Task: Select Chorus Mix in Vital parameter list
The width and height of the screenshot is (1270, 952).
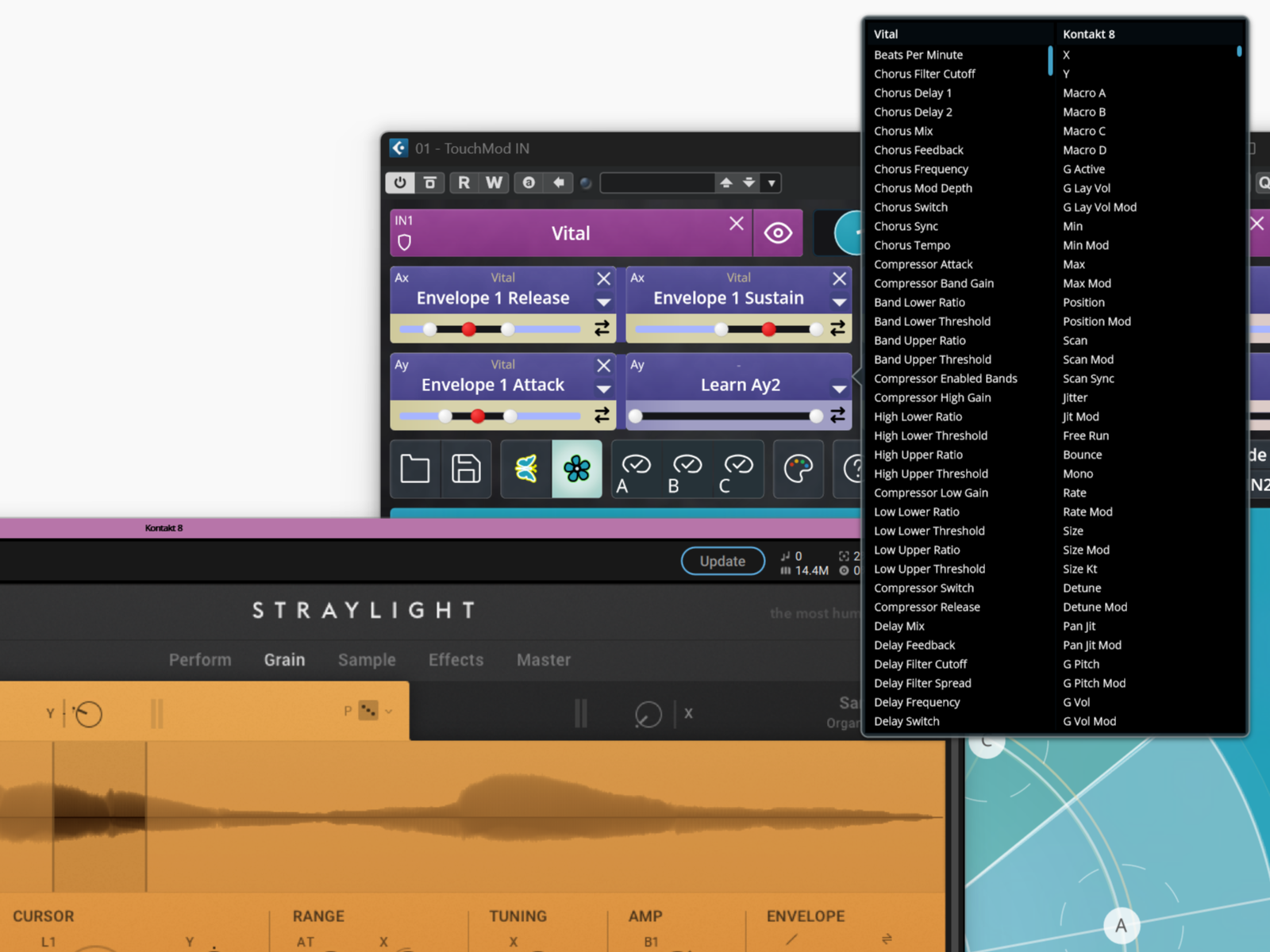Action: [x=903, y=131]
